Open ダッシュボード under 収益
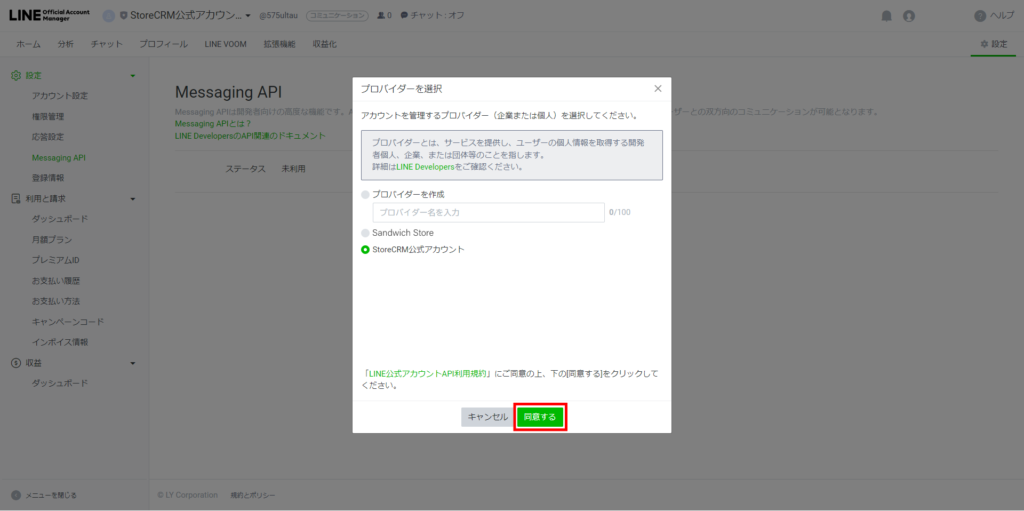This screenshot has width=1024, height=511. tap(59, 383)
